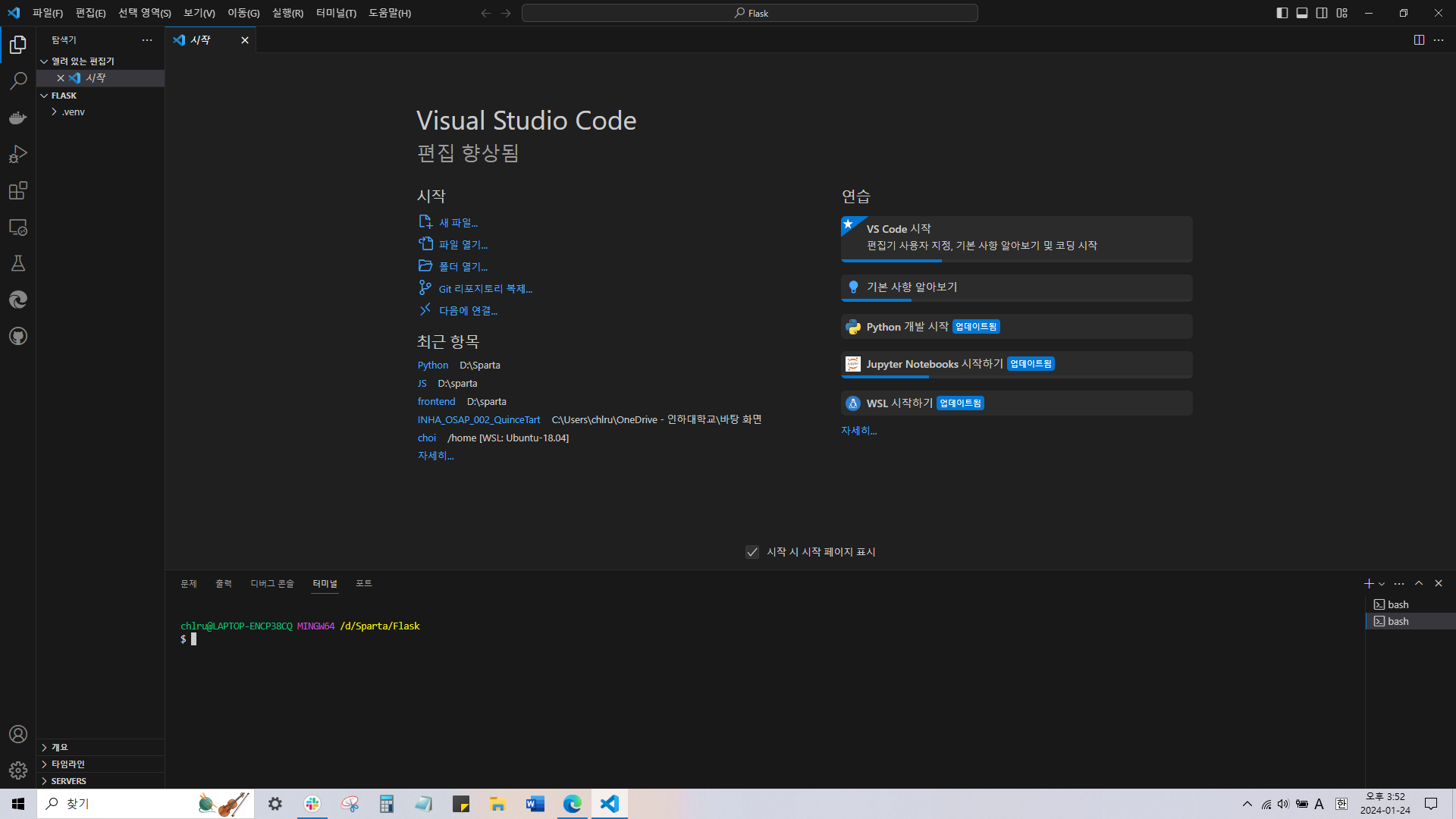Go forward with the navigation arrow
The height and width of the screenshot is (819, 1456).
(506, 13)
